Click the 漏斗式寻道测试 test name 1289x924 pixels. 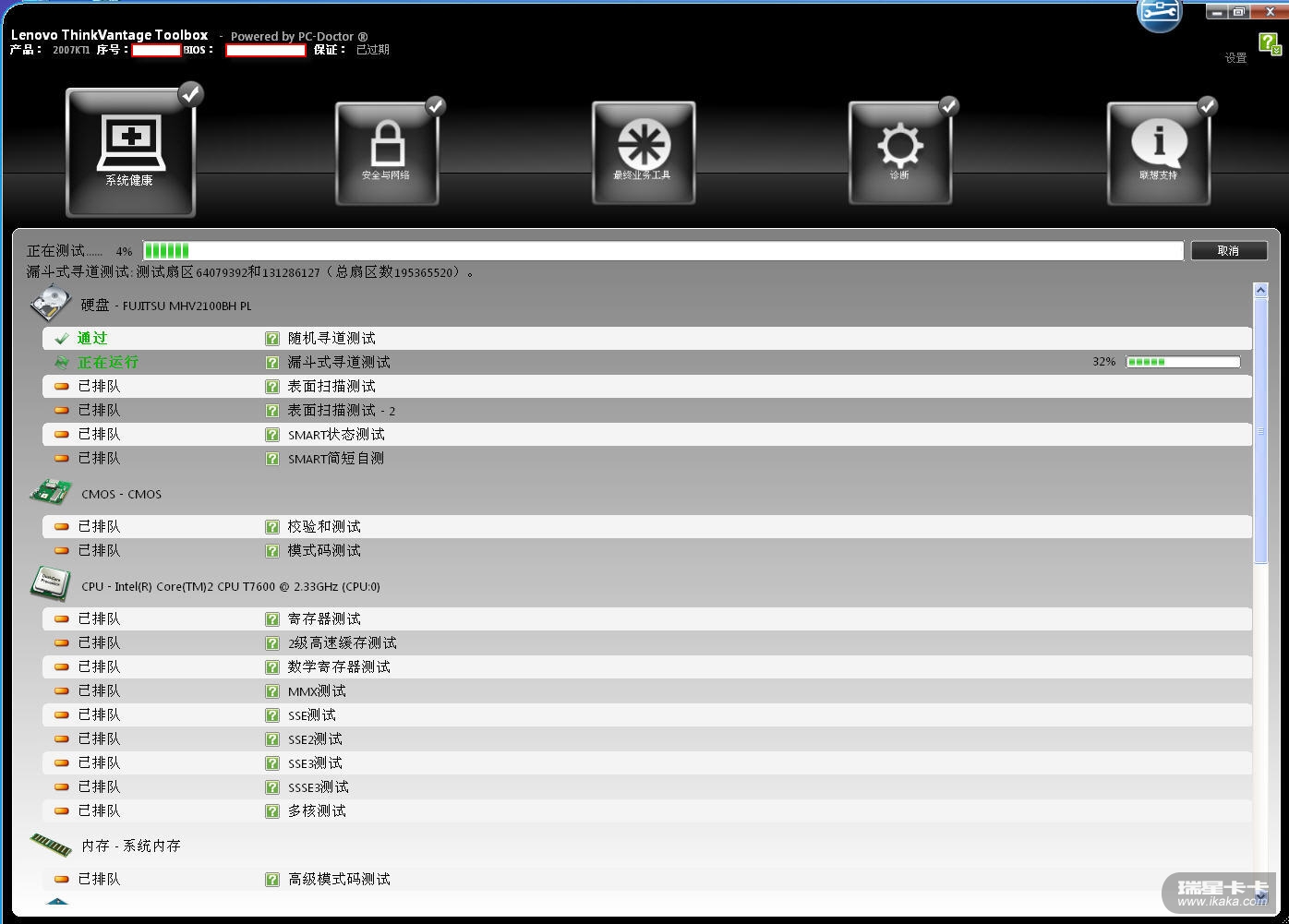339,363
